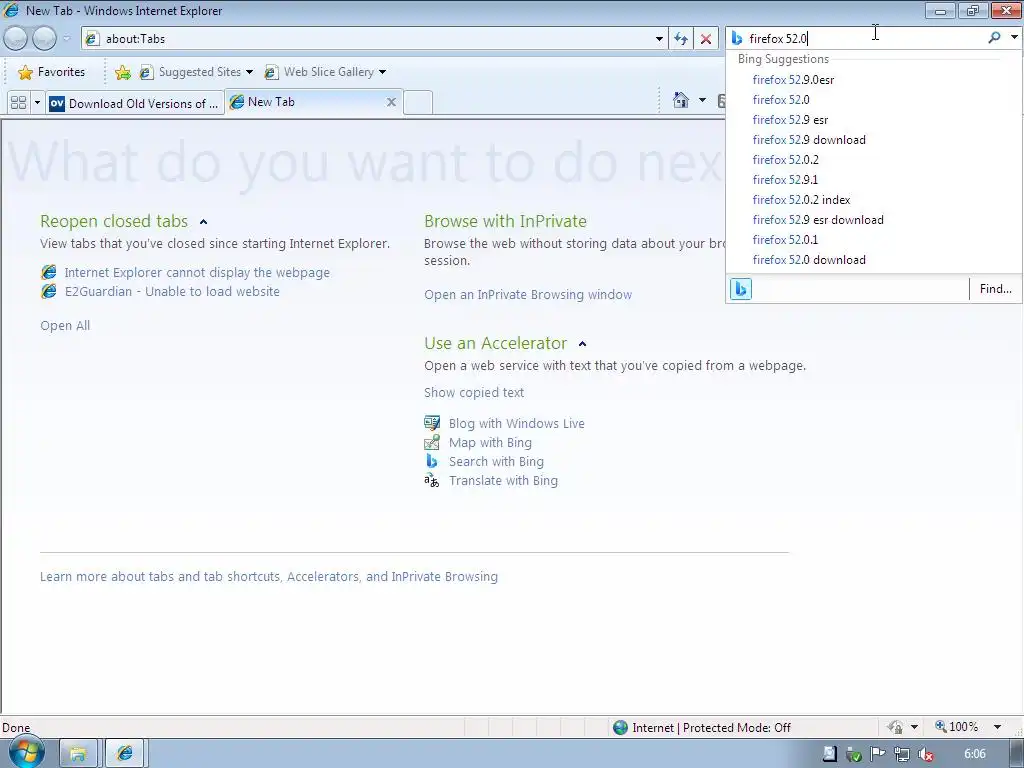1024x768 pixels.
Task: Click the Quick Tabs grid icon
Action: (18, 103)
